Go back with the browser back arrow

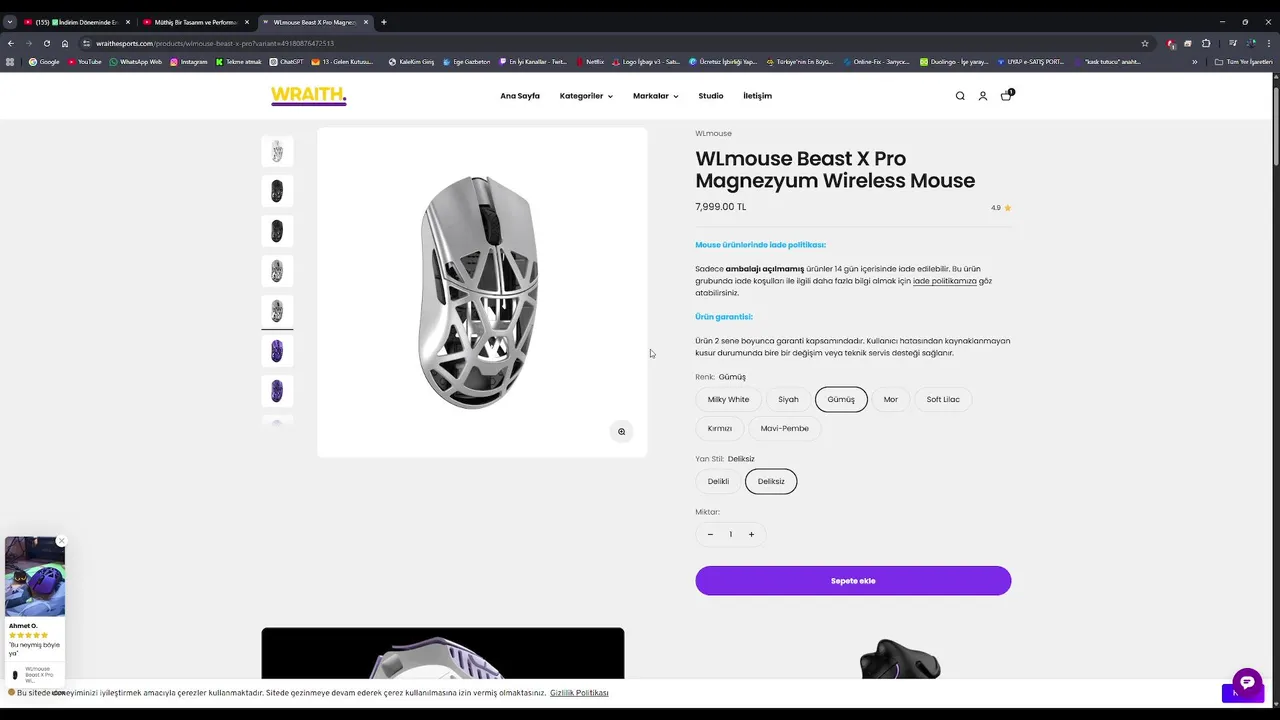click(11, 43)
